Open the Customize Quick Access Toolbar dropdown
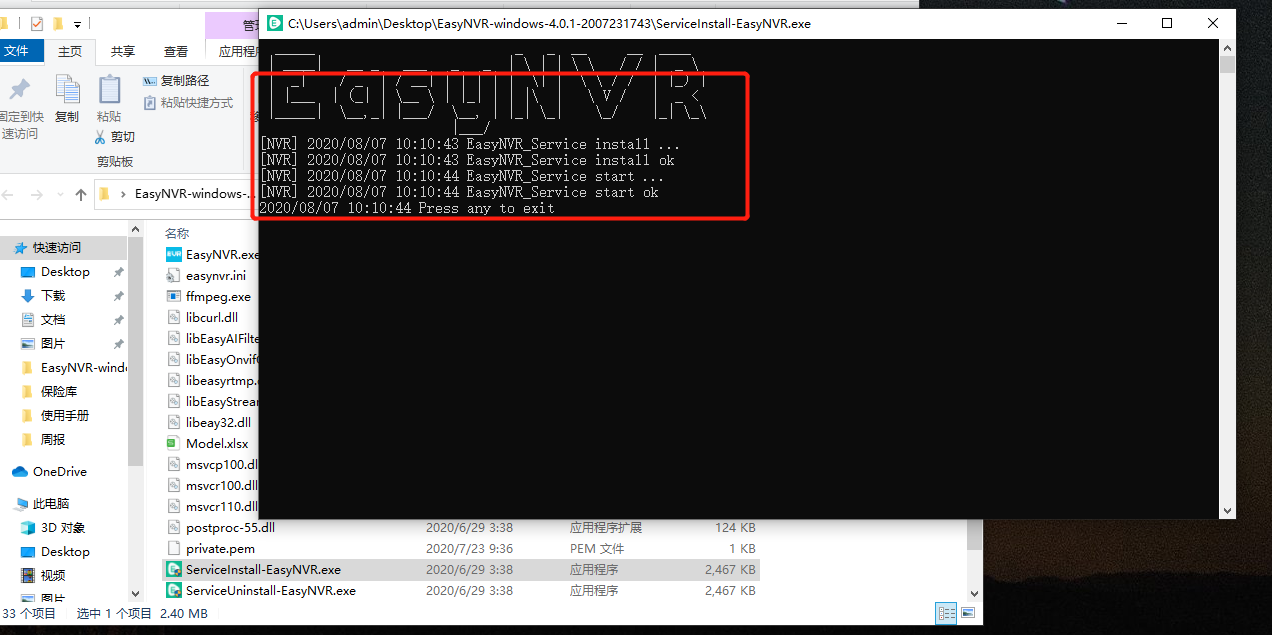The image size is (1272, 635). click(x=78, y=23)
